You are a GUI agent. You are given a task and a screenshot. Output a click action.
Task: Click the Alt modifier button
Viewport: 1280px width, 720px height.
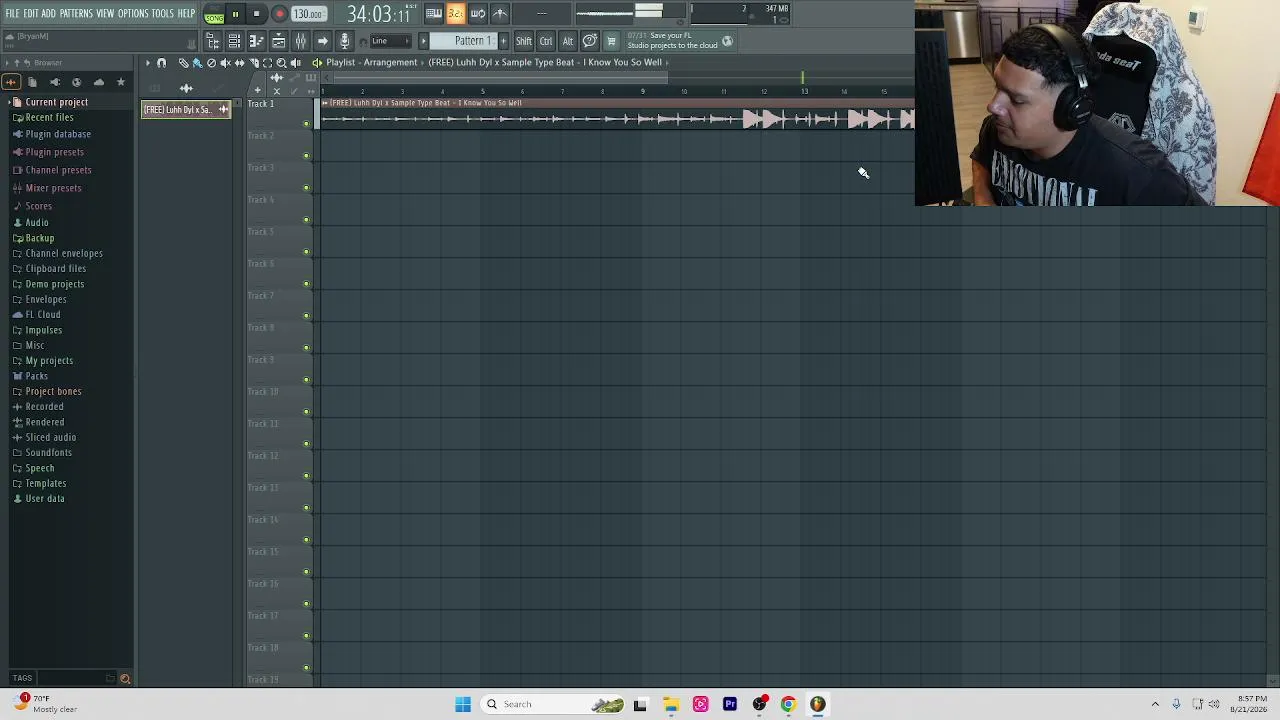(568, 41)
